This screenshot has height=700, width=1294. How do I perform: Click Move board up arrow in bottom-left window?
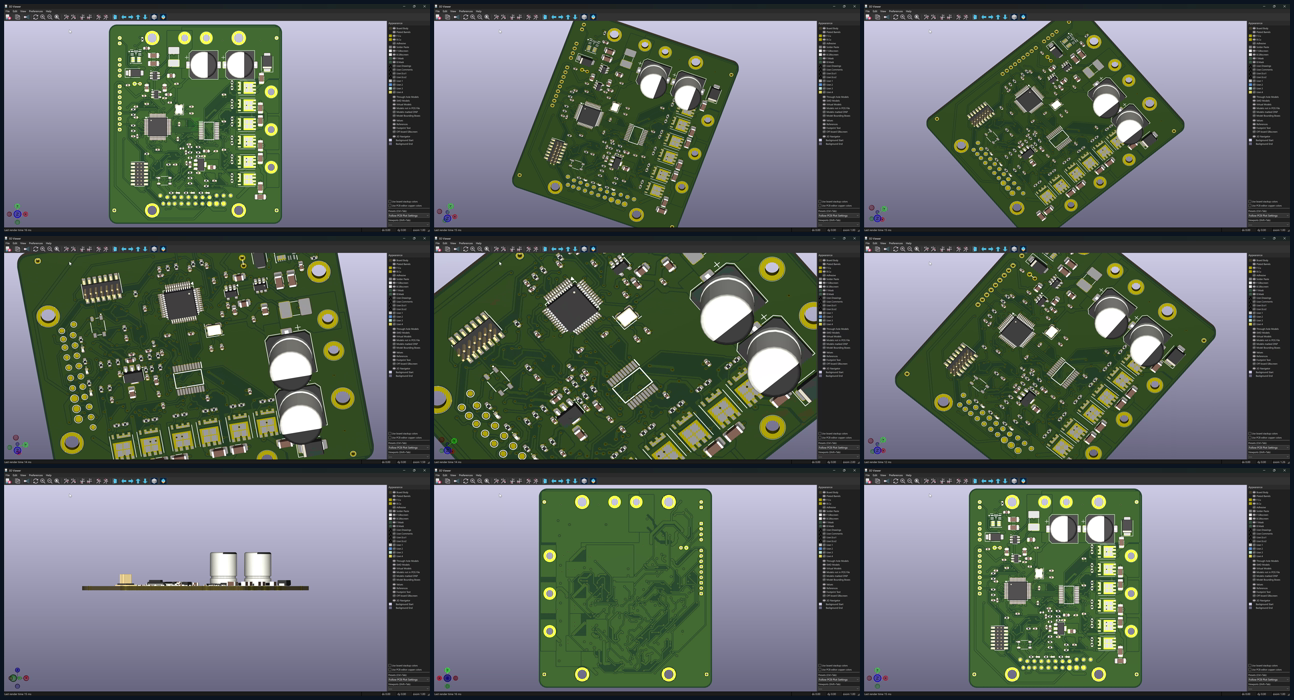click(138, 481)
